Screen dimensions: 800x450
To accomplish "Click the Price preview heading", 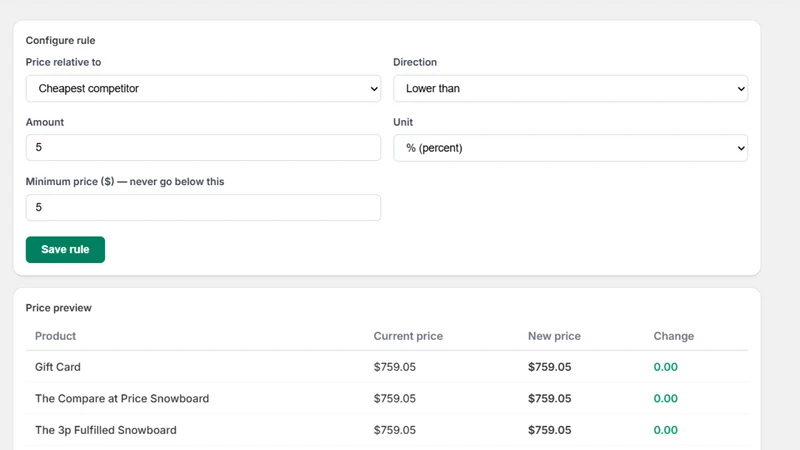I will coord(59,308).
